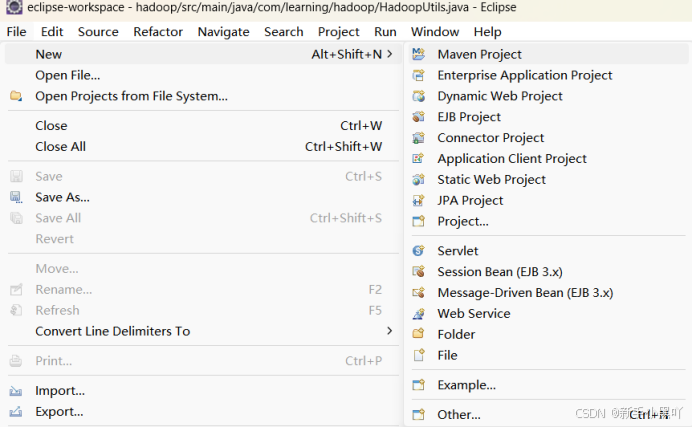Click Convert Line Delimiters To entry
692x427 pixels.
(x=202, y=331)
